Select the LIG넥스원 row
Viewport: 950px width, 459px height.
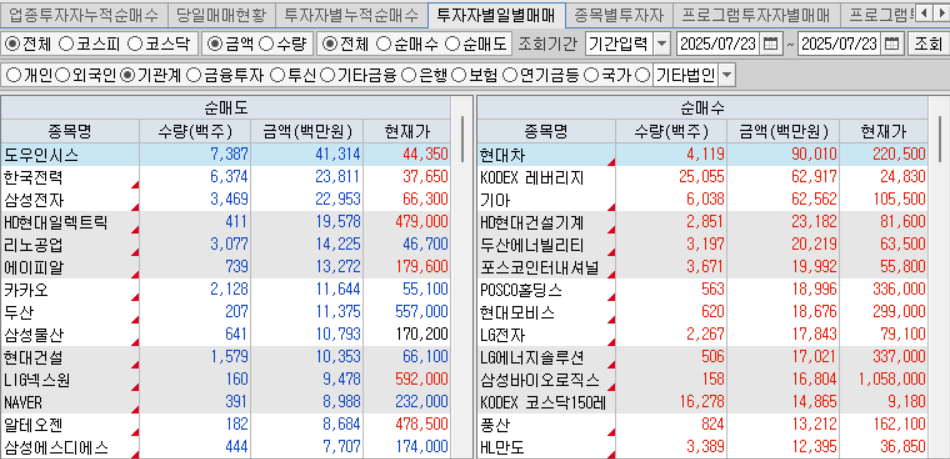(x=225, y=380)
